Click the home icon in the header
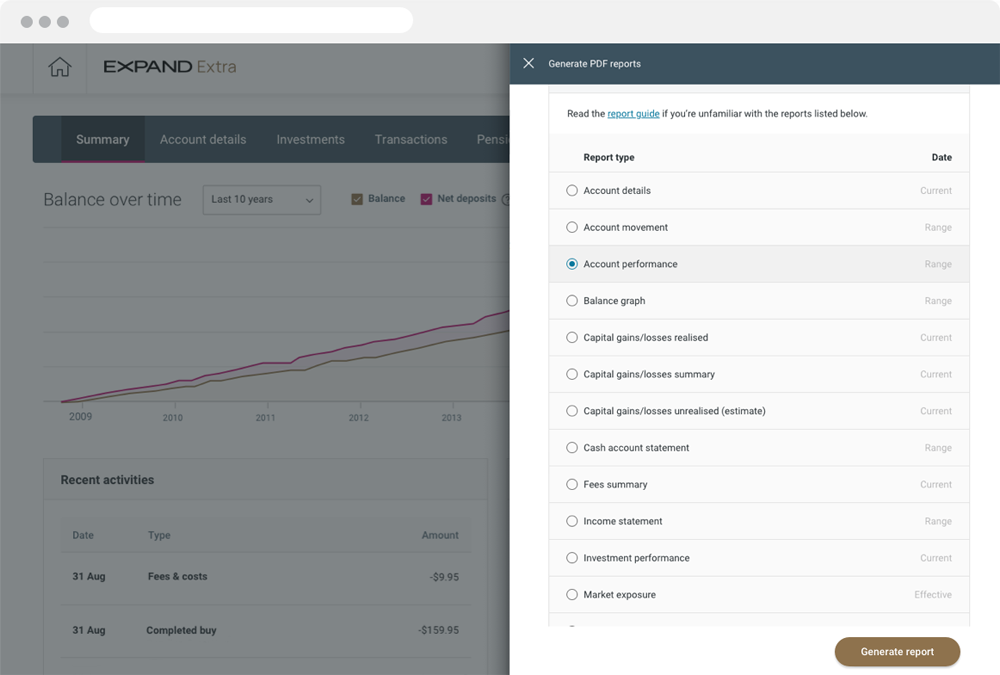Image resolution: width=1000 pixels, height=675 pixels. [59, 67]
